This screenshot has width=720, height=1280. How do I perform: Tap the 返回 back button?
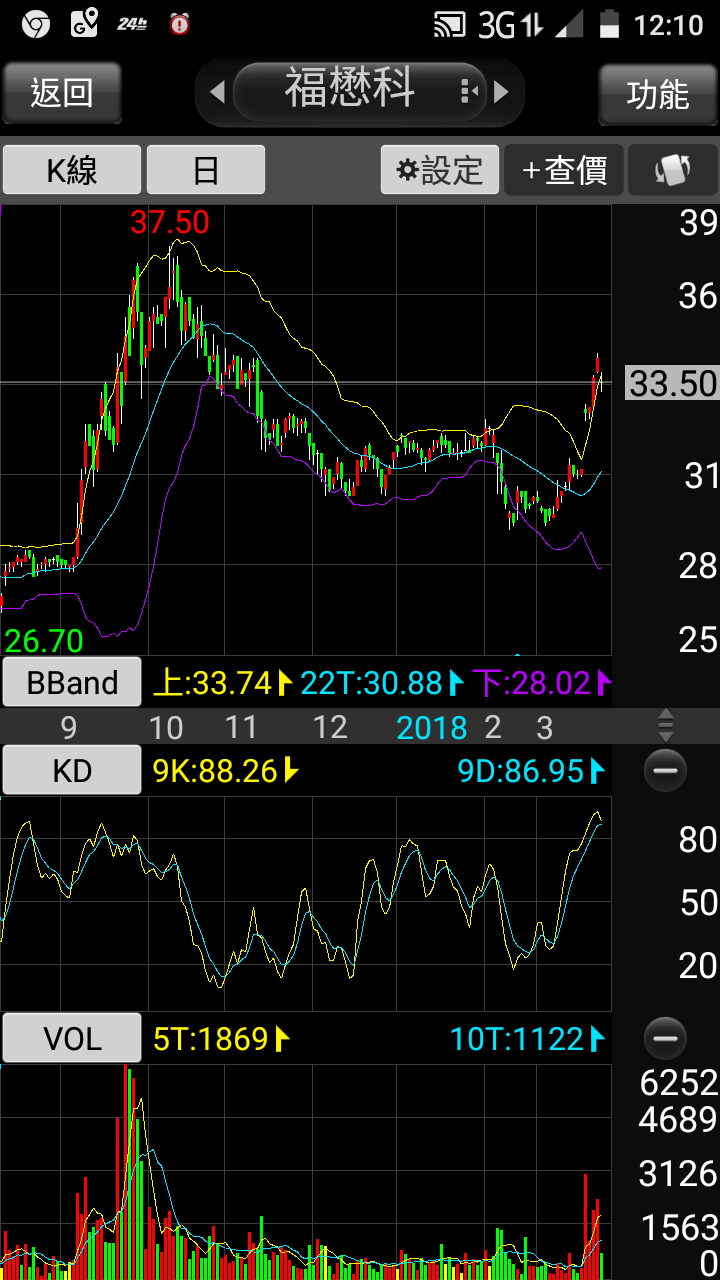pyautogui.click(x=62, y=93)
